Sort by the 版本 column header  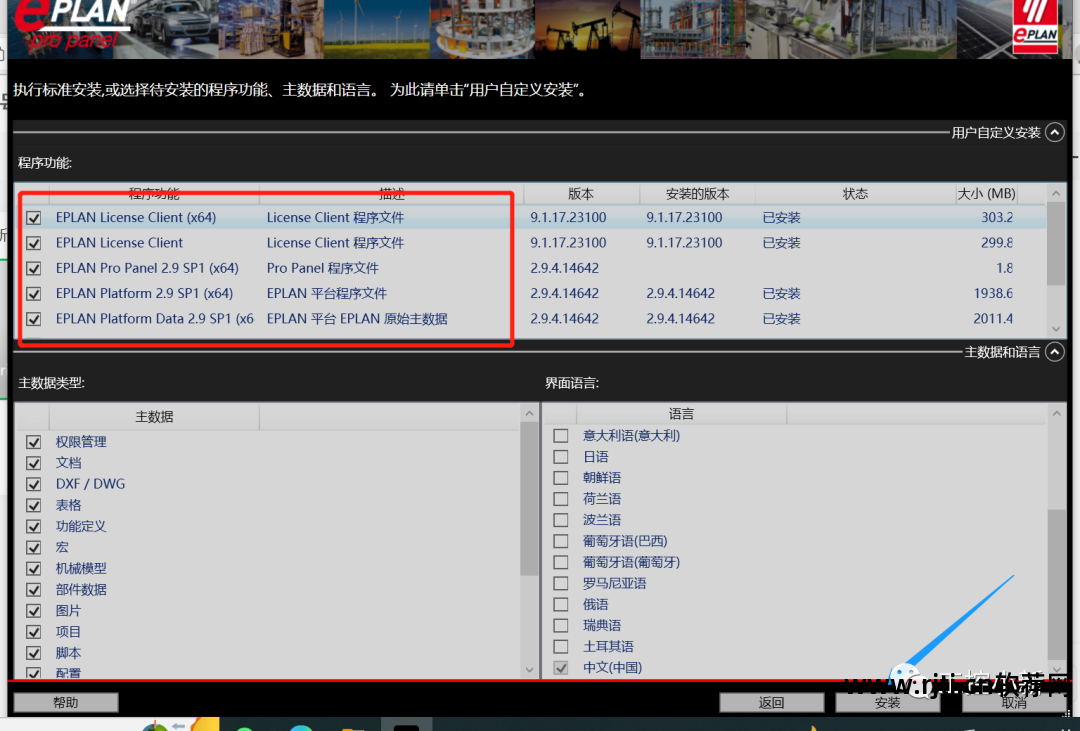tap(581, 194)
